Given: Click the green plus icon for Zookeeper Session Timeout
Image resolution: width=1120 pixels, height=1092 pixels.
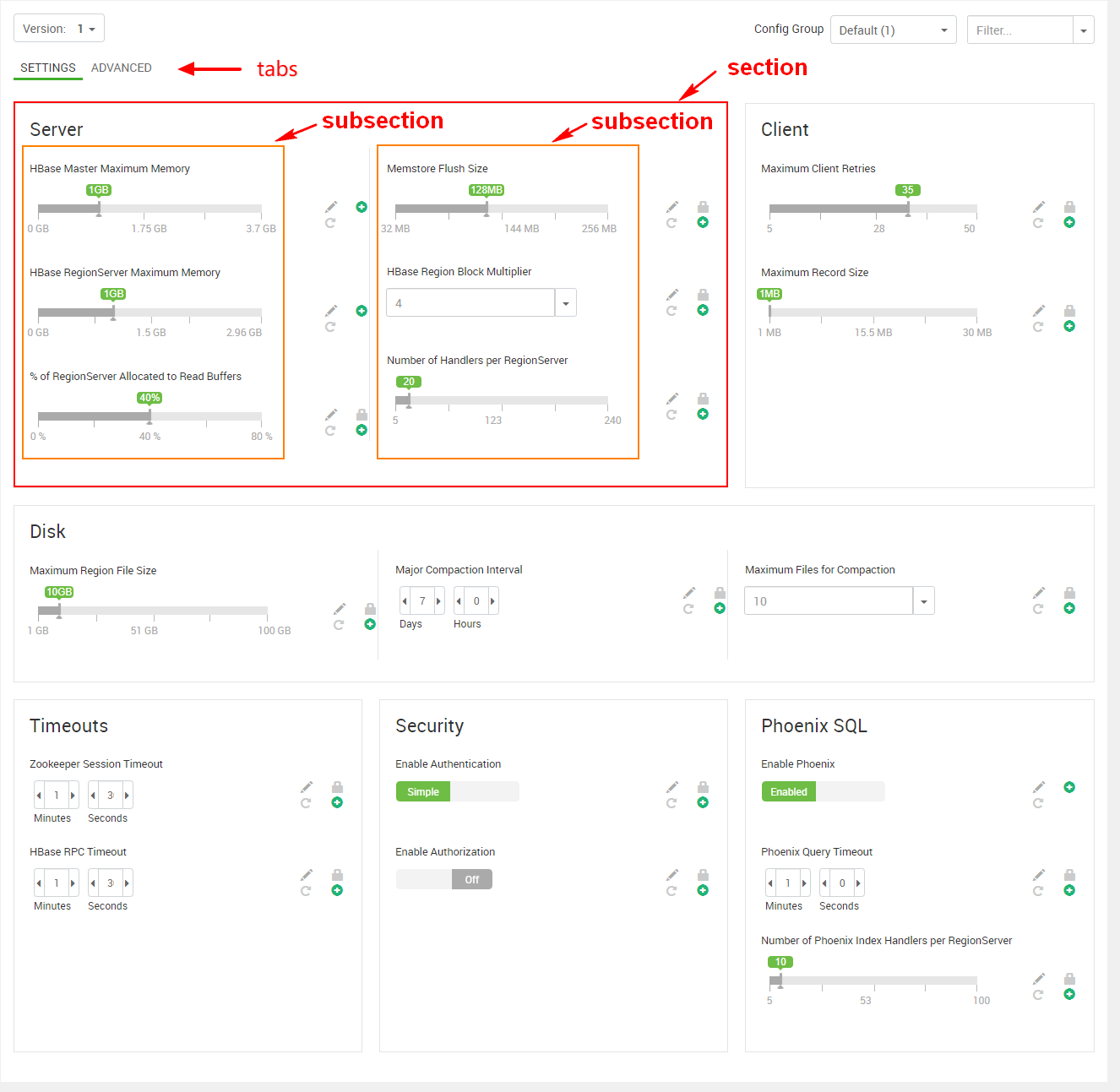Looking at the screenshot, I should (x=337, y=803).
